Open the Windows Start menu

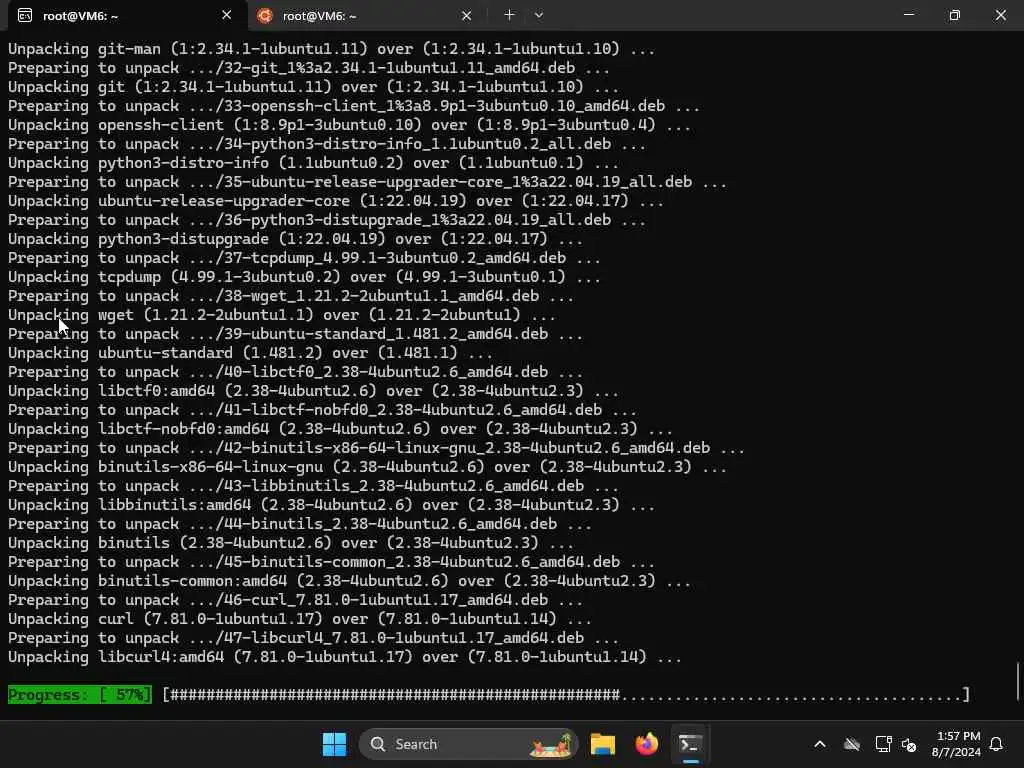pos(334,744)
